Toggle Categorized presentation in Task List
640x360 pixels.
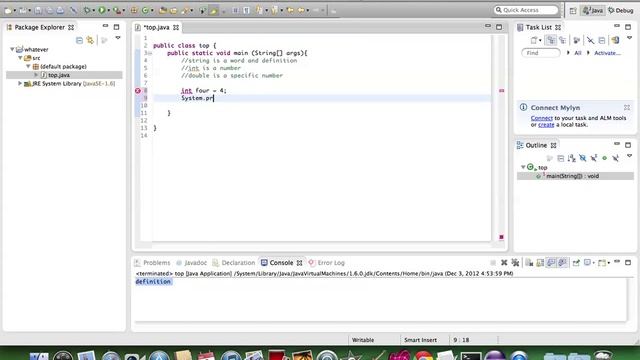(x=551, y=40)
